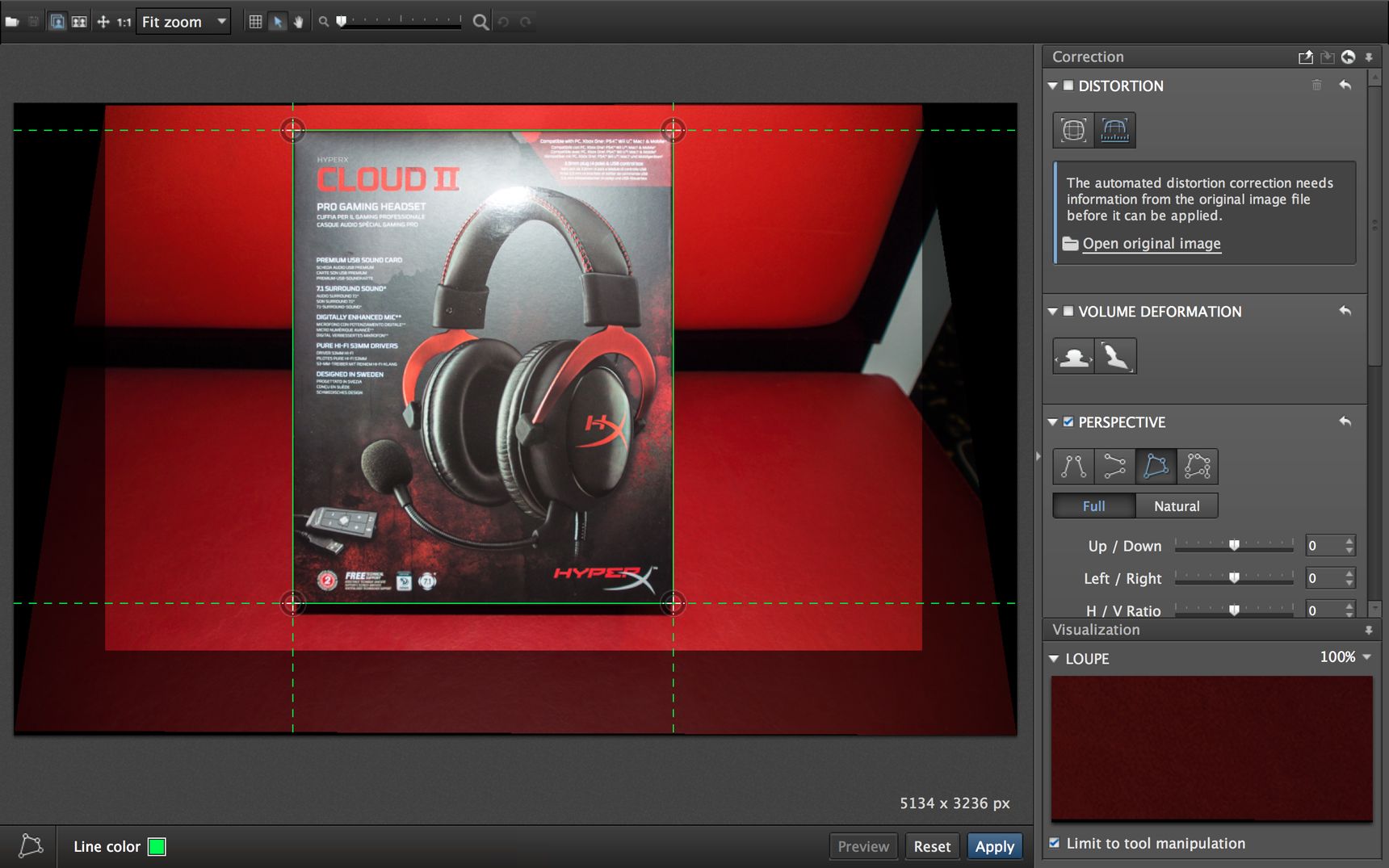This screenshot has width=1389, height=868.
Task: Click the side-panel collapse arrow
Action: 1038,456
